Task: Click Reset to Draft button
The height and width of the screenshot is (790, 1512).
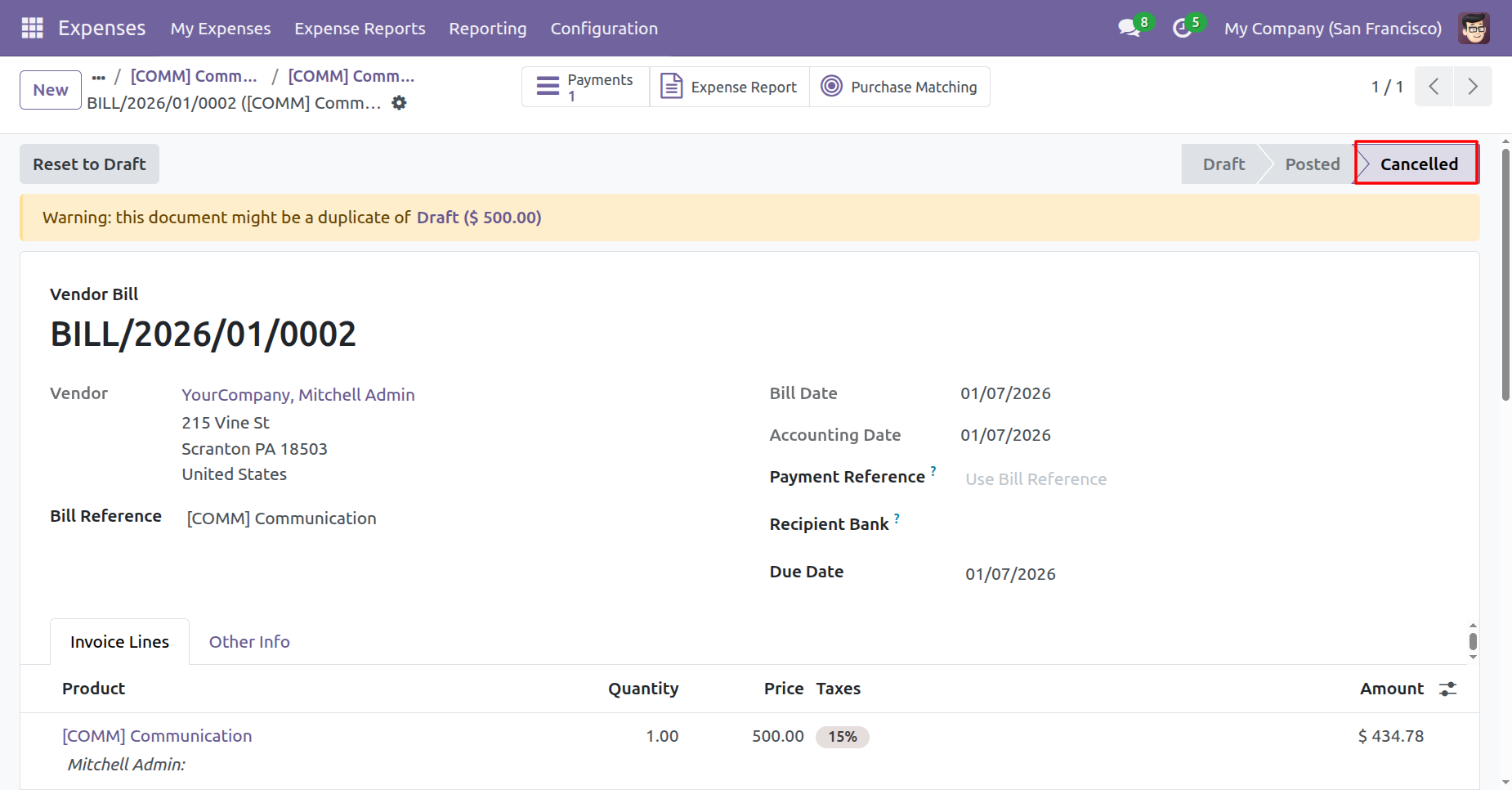Action: [x=89, y=164]
